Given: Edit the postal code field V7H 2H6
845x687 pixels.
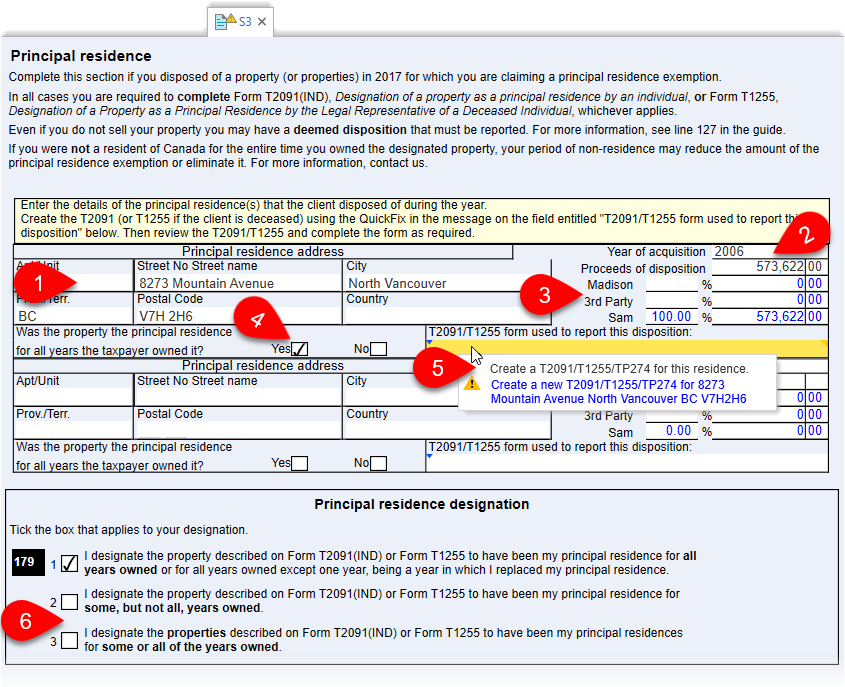Looking at the screenshot, I should pos(238,316).
